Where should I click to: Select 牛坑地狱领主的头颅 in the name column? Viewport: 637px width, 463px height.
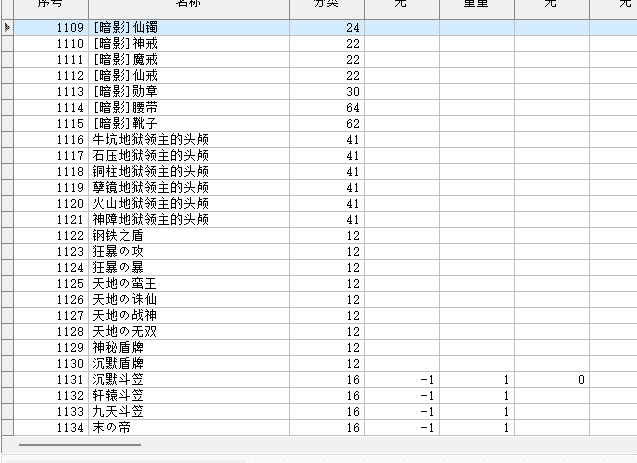[189, 140]
